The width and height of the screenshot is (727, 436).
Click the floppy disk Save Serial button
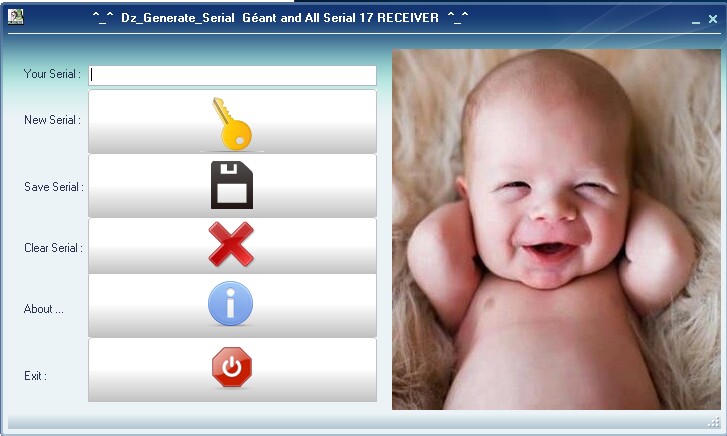[x=232, y=186]
